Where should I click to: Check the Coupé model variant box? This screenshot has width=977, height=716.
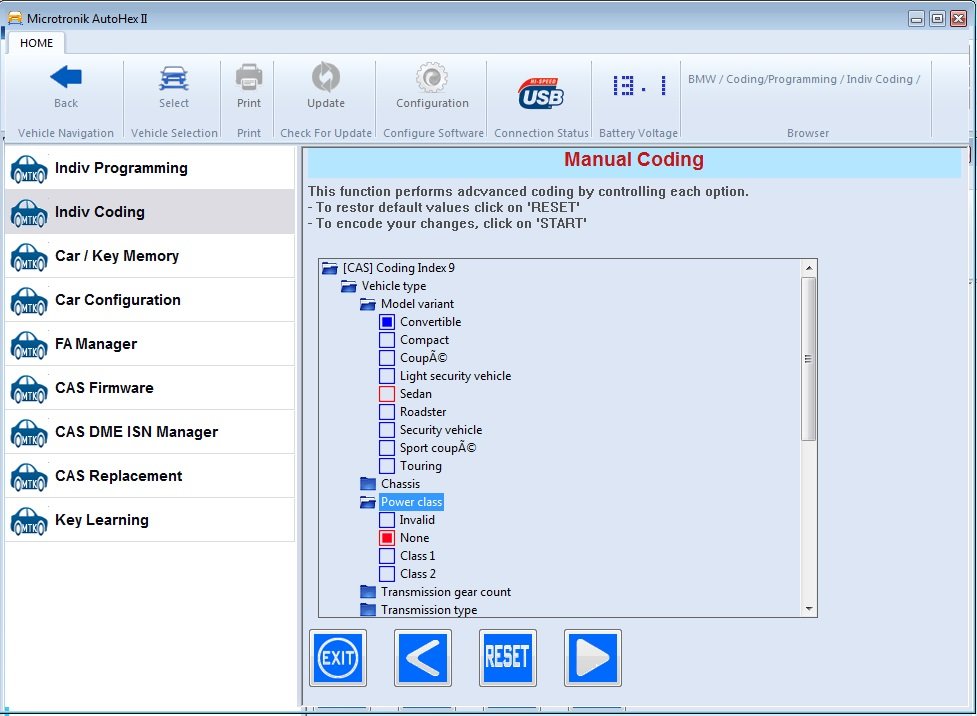pyautogui.click(x=387, y=358)
